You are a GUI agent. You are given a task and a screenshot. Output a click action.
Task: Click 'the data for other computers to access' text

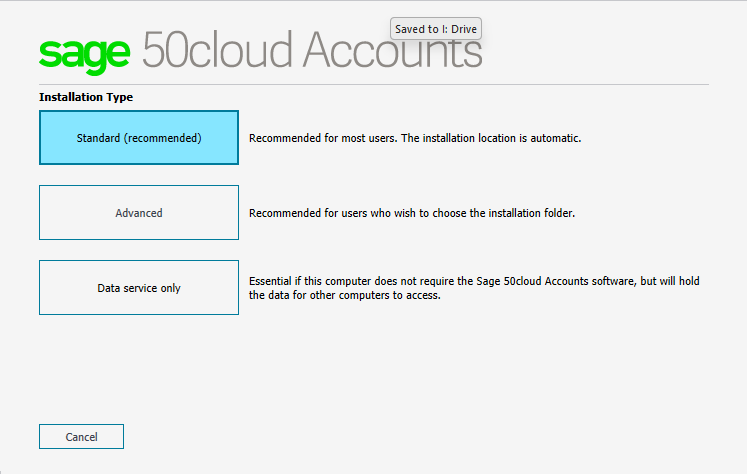click(344, 296)
